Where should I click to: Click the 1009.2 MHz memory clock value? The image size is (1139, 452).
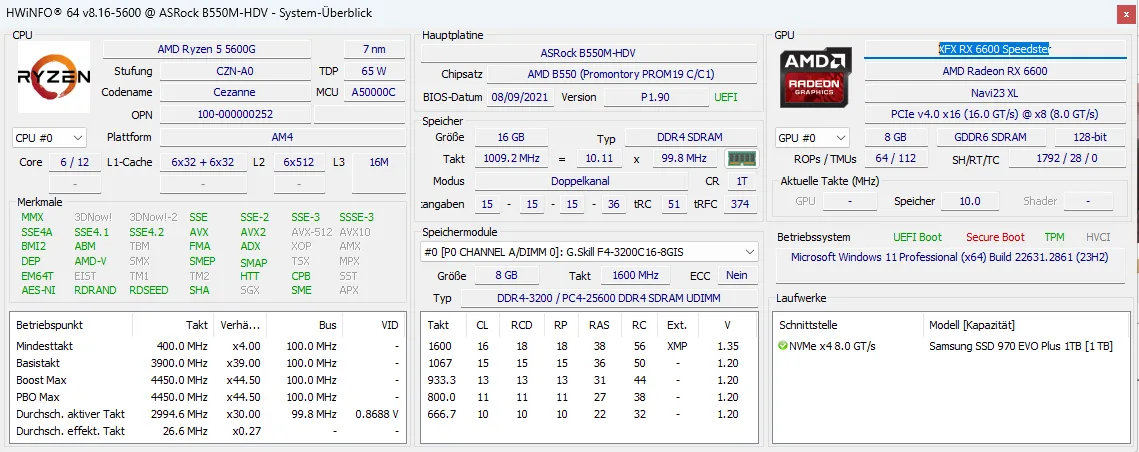coord(510,158)
